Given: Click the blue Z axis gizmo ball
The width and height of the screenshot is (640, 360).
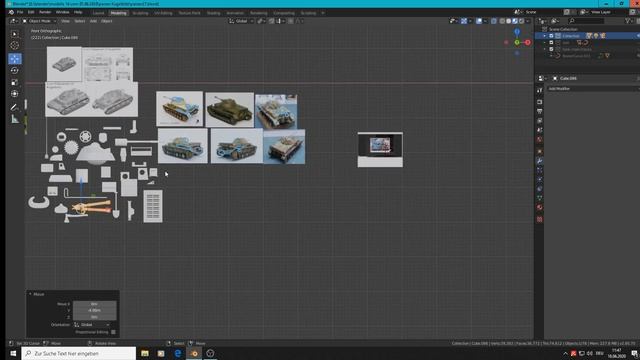Looking at the screenshot, I should 517,32.
